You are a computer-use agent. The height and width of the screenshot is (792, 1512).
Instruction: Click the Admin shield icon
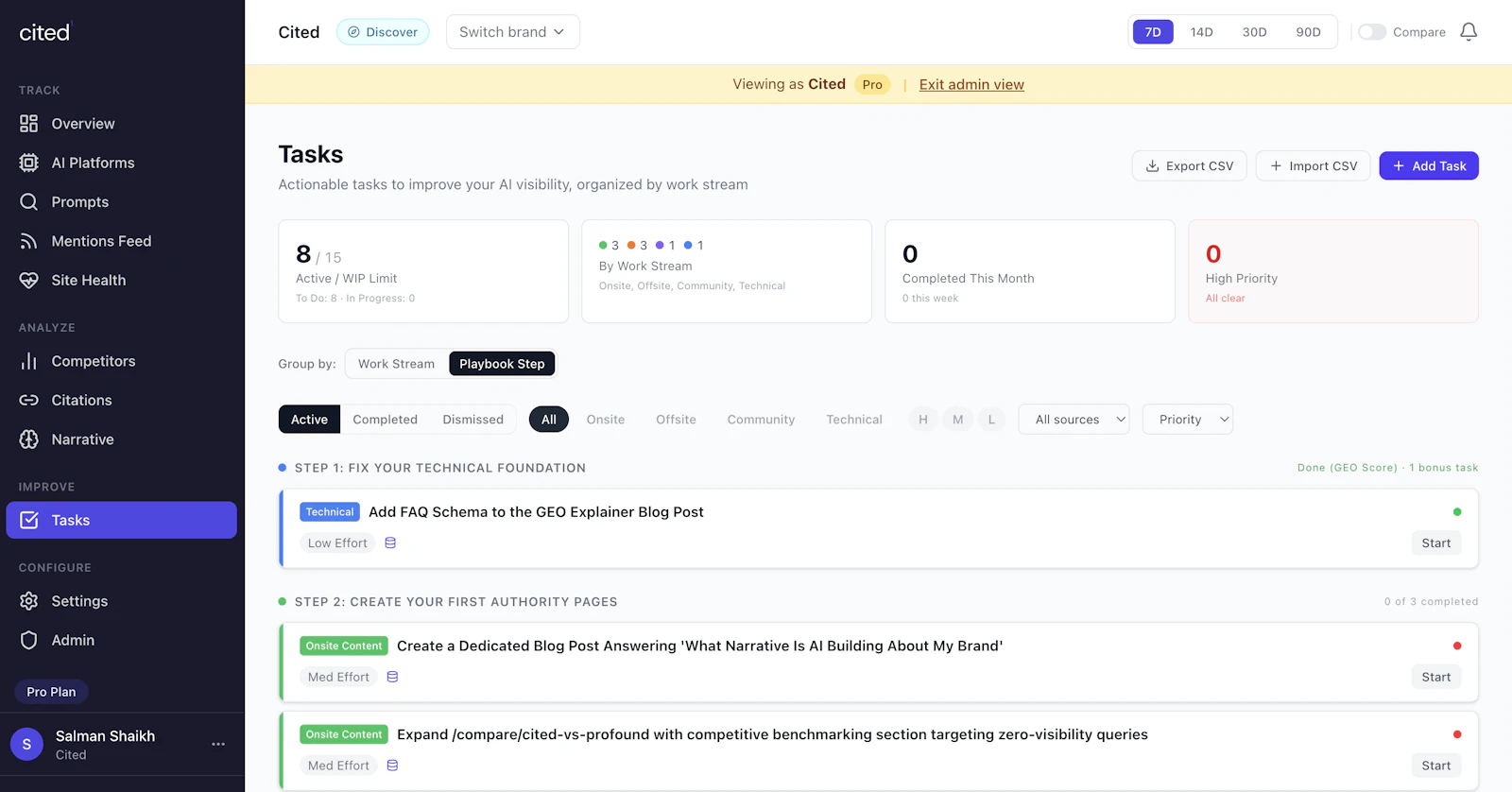(29, 640)
